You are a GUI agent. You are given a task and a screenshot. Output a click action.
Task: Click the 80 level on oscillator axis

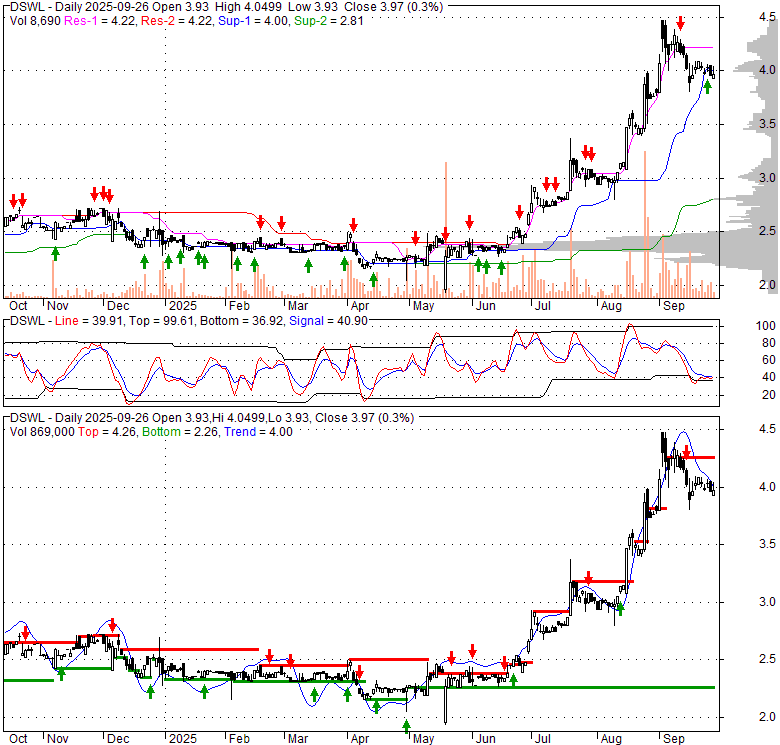(x=769, y=343)
